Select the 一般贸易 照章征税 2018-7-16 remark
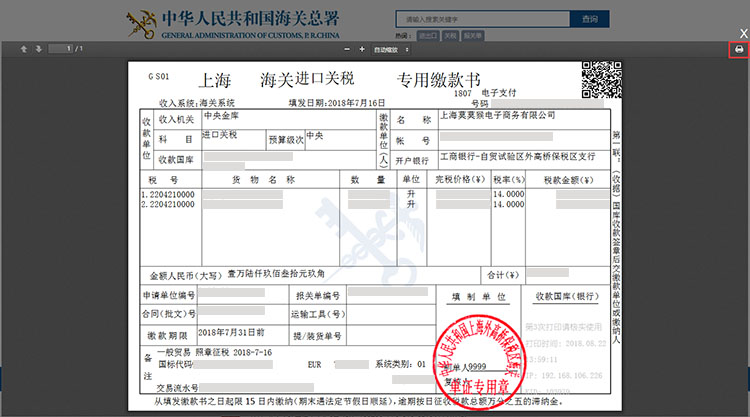The height and width of the screenshot is (417, 750). (214, 352)
